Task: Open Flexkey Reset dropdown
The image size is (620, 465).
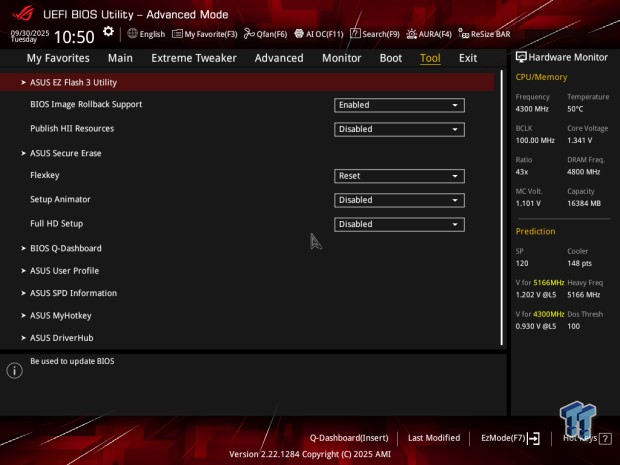Action: point(399,176)
